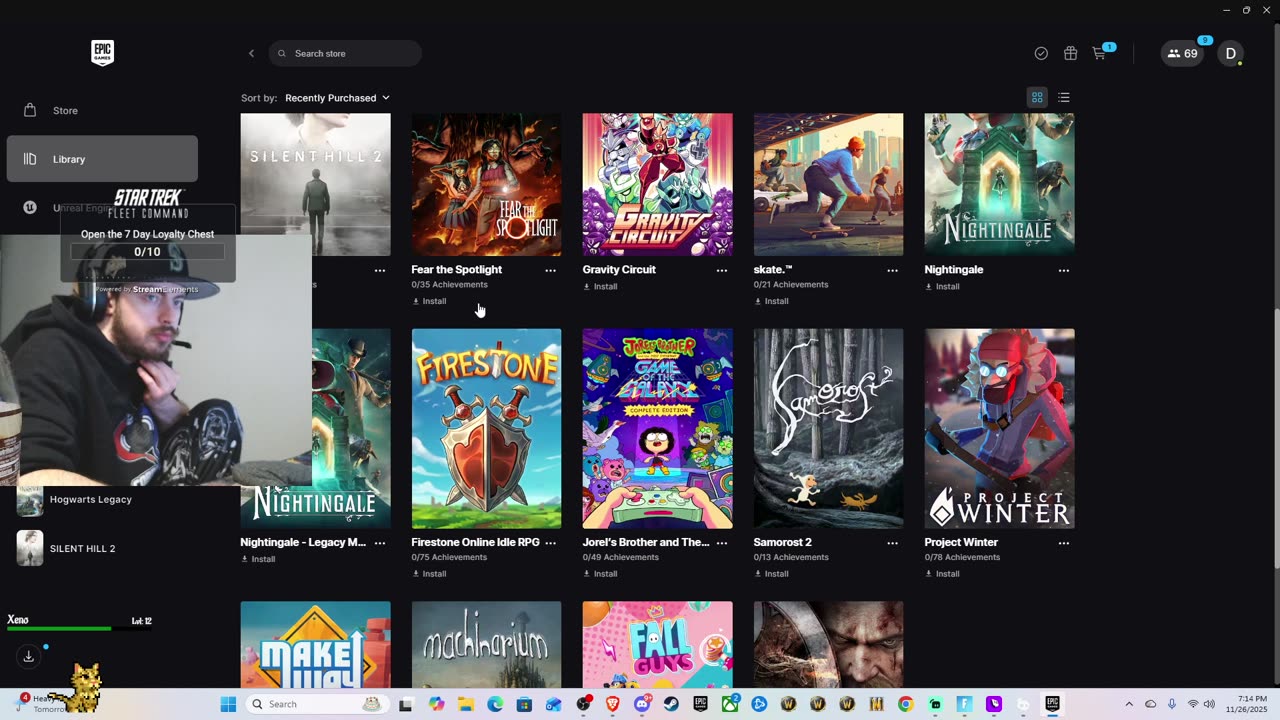Open skate. cover art
Image resolution: width=1280 pixels, height=720 pixels.
click(x=828, y=184)
